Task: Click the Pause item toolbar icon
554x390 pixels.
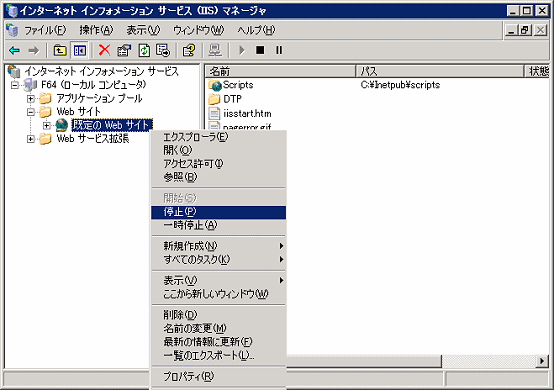Action: (279, 50)
